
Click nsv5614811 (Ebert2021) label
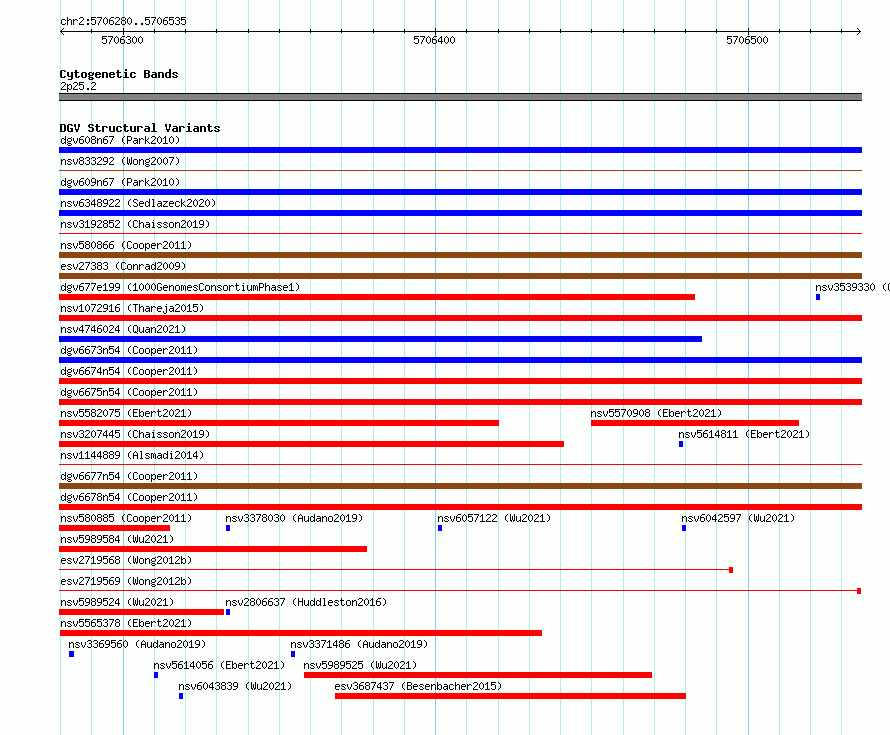[744, 434]
